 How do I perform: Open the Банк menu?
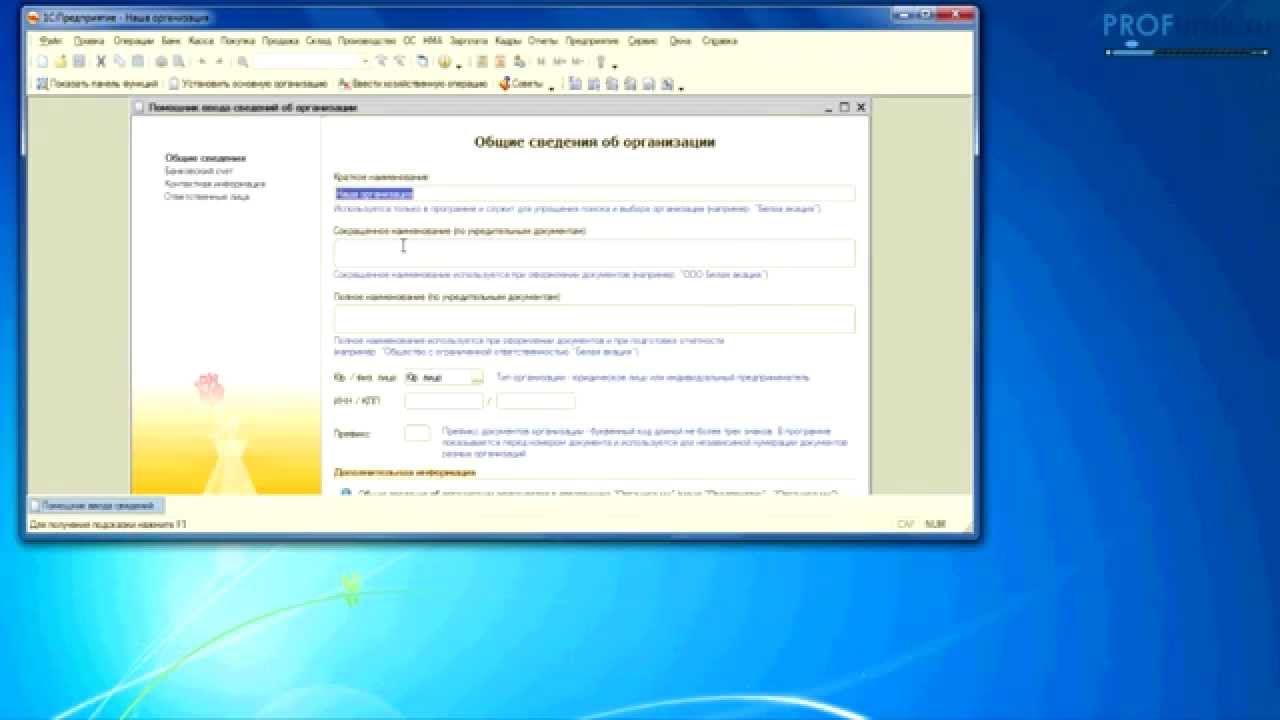click(171, 41)
